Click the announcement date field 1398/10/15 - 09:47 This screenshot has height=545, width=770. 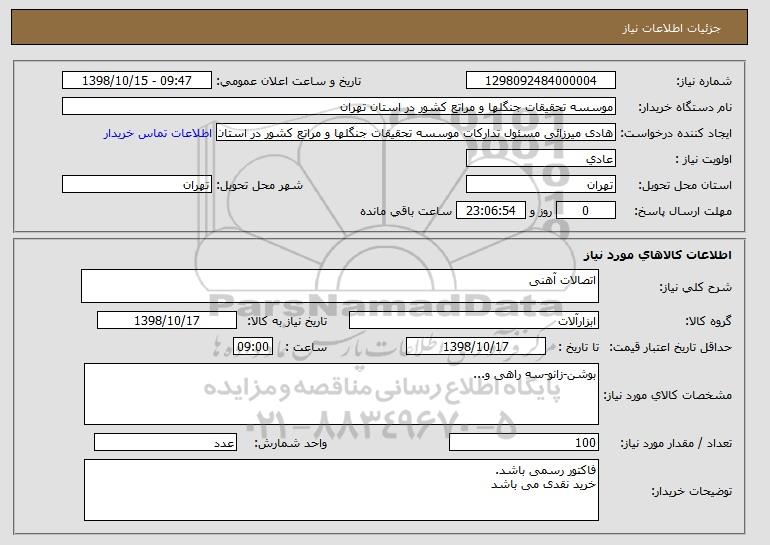pyautogui.click(x=137, y=81)
